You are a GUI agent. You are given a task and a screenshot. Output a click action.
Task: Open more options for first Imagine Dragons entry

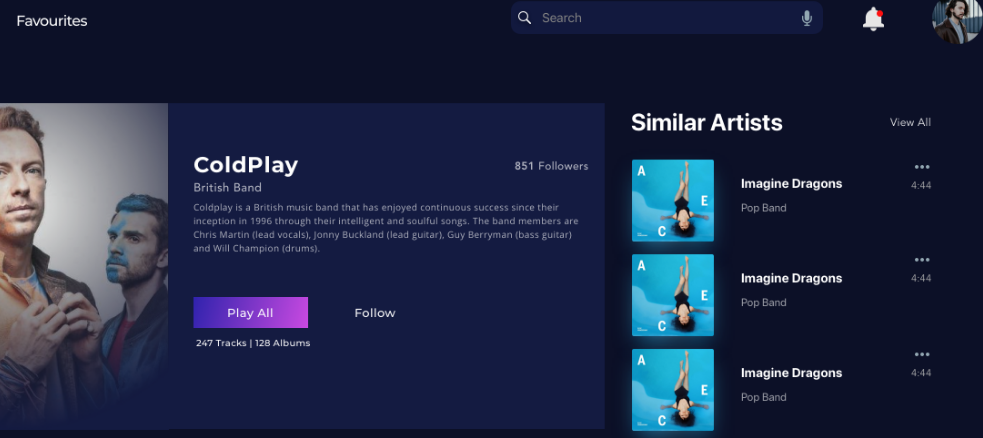[x=921, y=167]
